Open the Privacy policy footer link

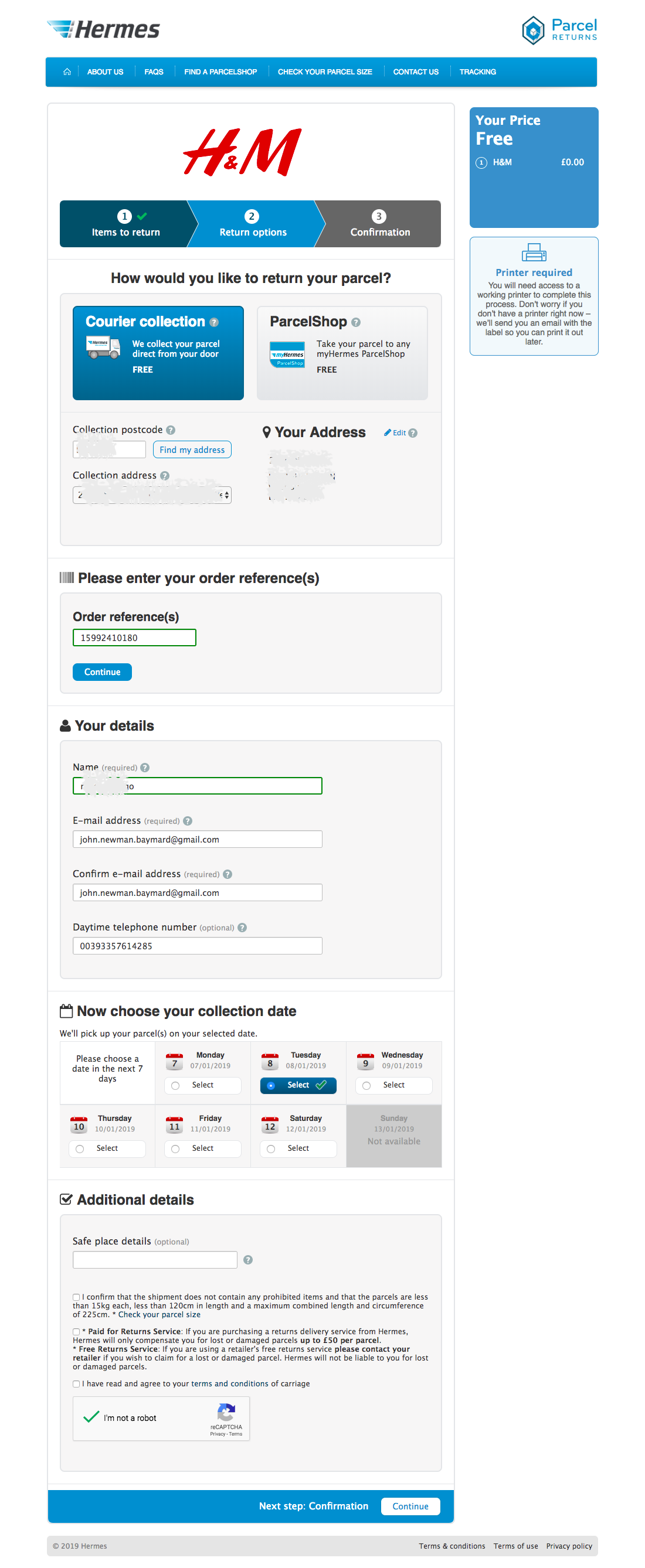[569, 1546]
